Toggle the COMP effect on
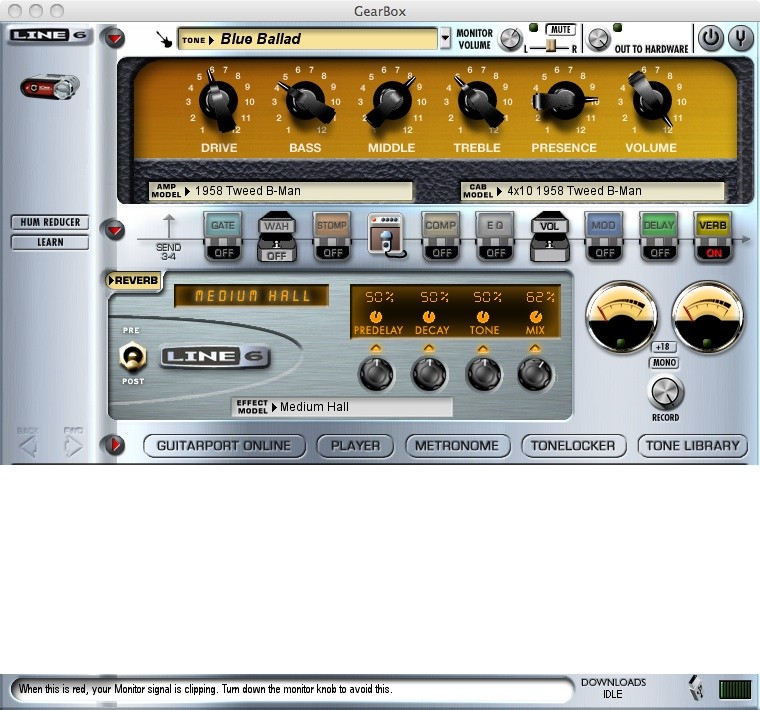This screenshot has width=760, height=710. [x=441, y=237]
